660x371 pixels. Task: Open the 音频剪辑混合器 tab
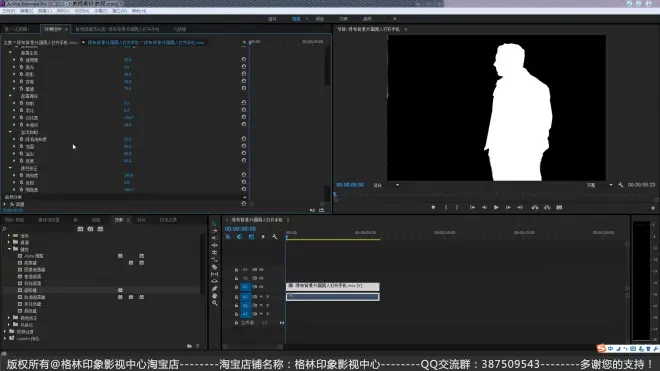coord(117,29)
